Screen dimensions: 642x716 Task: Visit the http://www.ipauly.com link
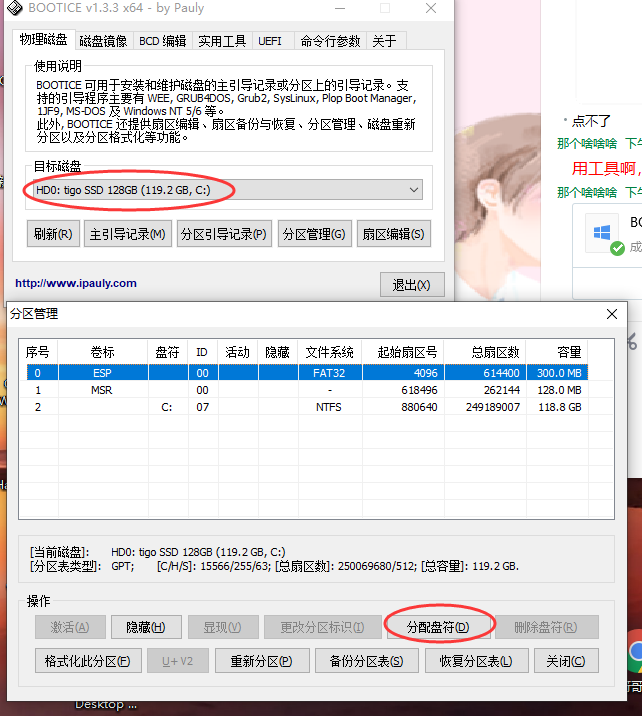coord(76,283)
